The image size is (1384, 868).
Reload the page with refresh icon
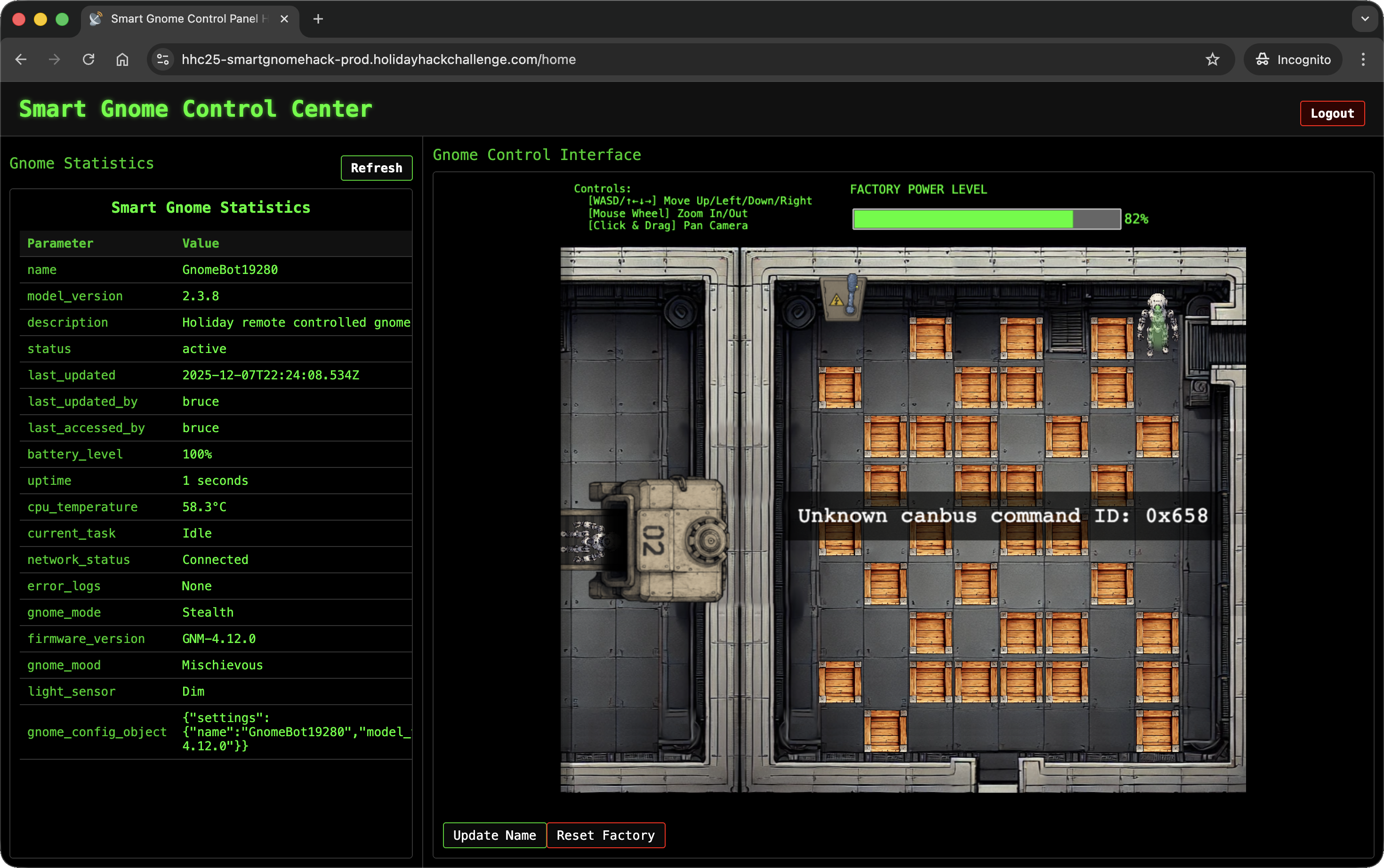click(x=89, y=60)
